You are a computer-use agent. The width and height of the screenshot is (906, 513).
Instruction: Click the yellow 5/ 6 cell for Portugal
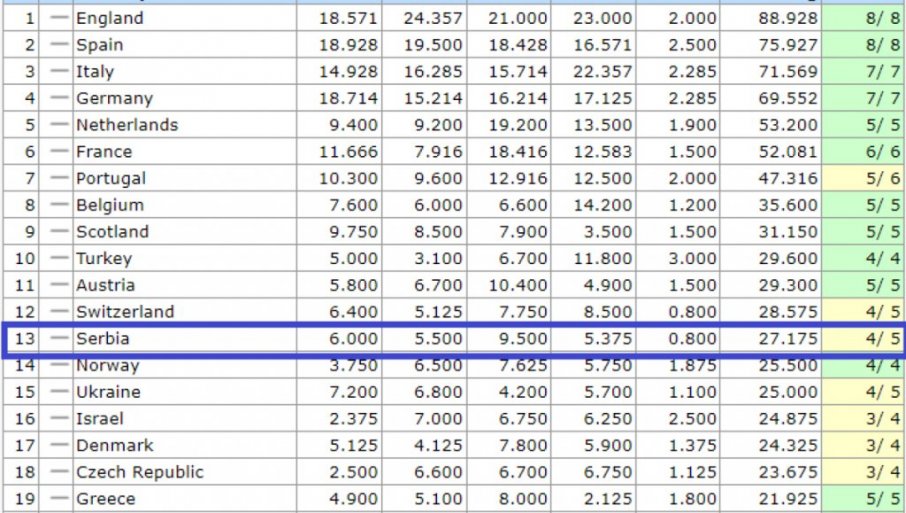tap(862, 179)
